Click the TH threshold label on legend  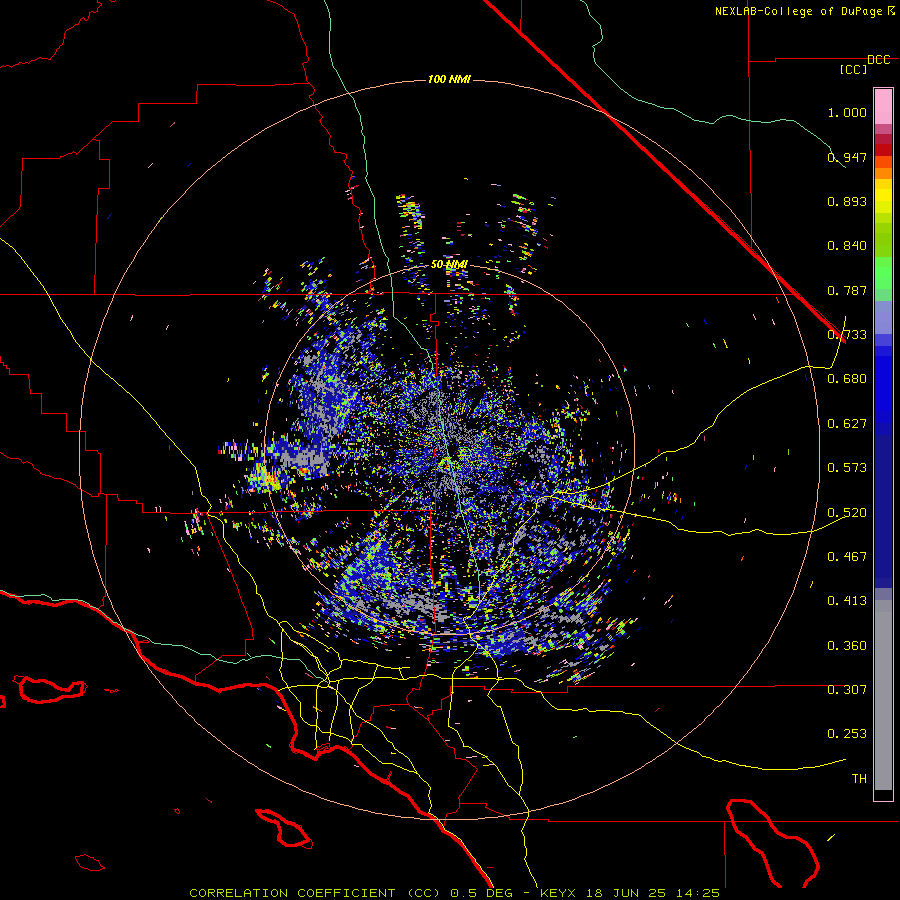tap(859, 778)
